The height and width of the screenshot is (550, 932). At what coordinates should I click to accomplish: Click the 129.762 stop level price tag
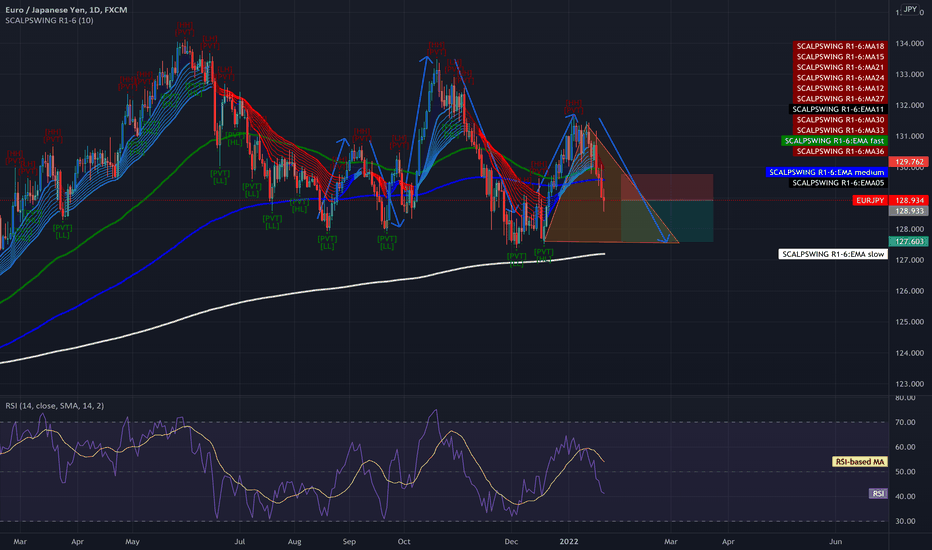point(908,162)
